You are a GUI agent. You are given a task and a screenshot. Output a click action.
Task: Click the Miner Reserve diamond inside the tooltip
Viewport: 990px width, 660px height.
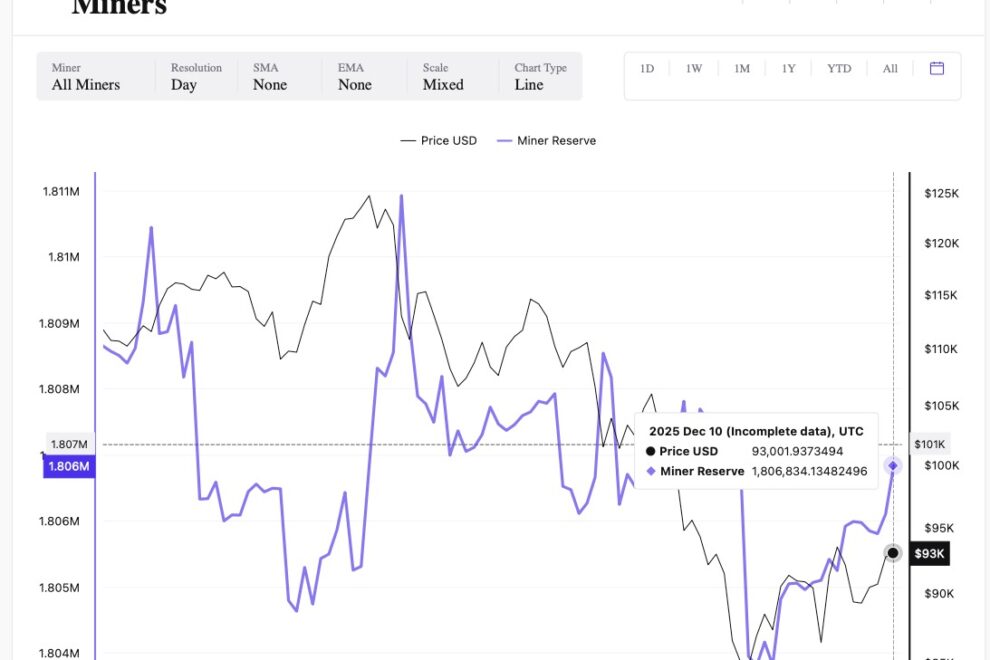click(652, 471)
